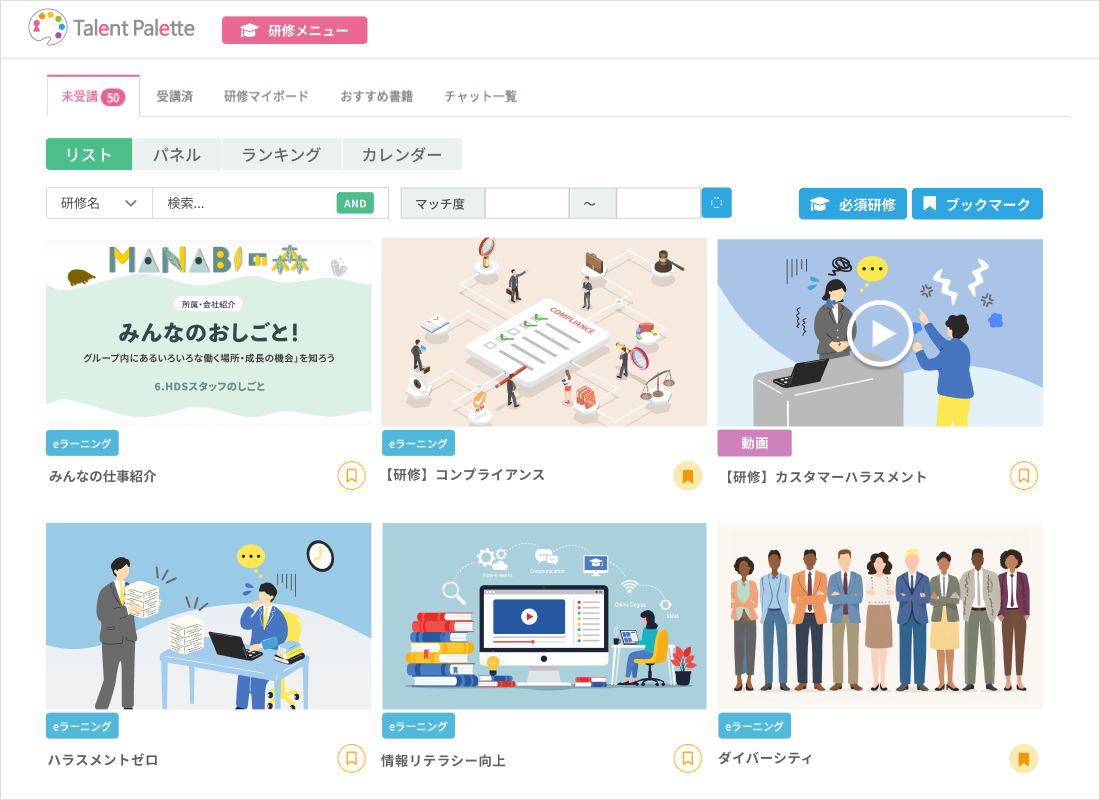Viewport: 1100px width, 800px height.
Task: Play the カスタマーハラスメント training video
Action: [x=879, y=333]
